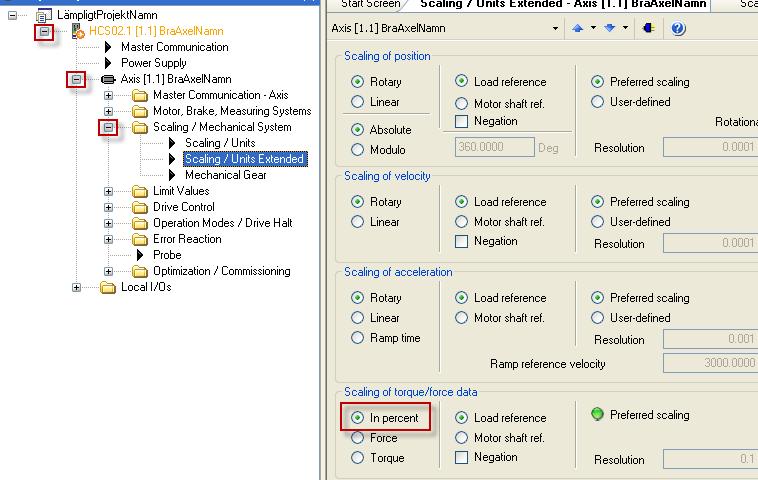758x480 pixels.
Task: Select Force radio button for torque/force data
Action: coord(357,438)
